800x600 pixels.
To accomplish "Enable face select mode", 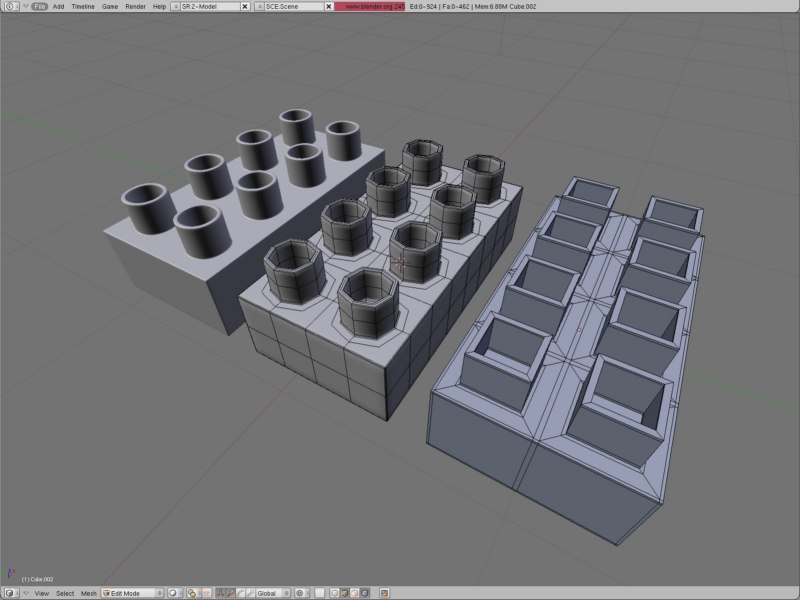I will point(354,593).
